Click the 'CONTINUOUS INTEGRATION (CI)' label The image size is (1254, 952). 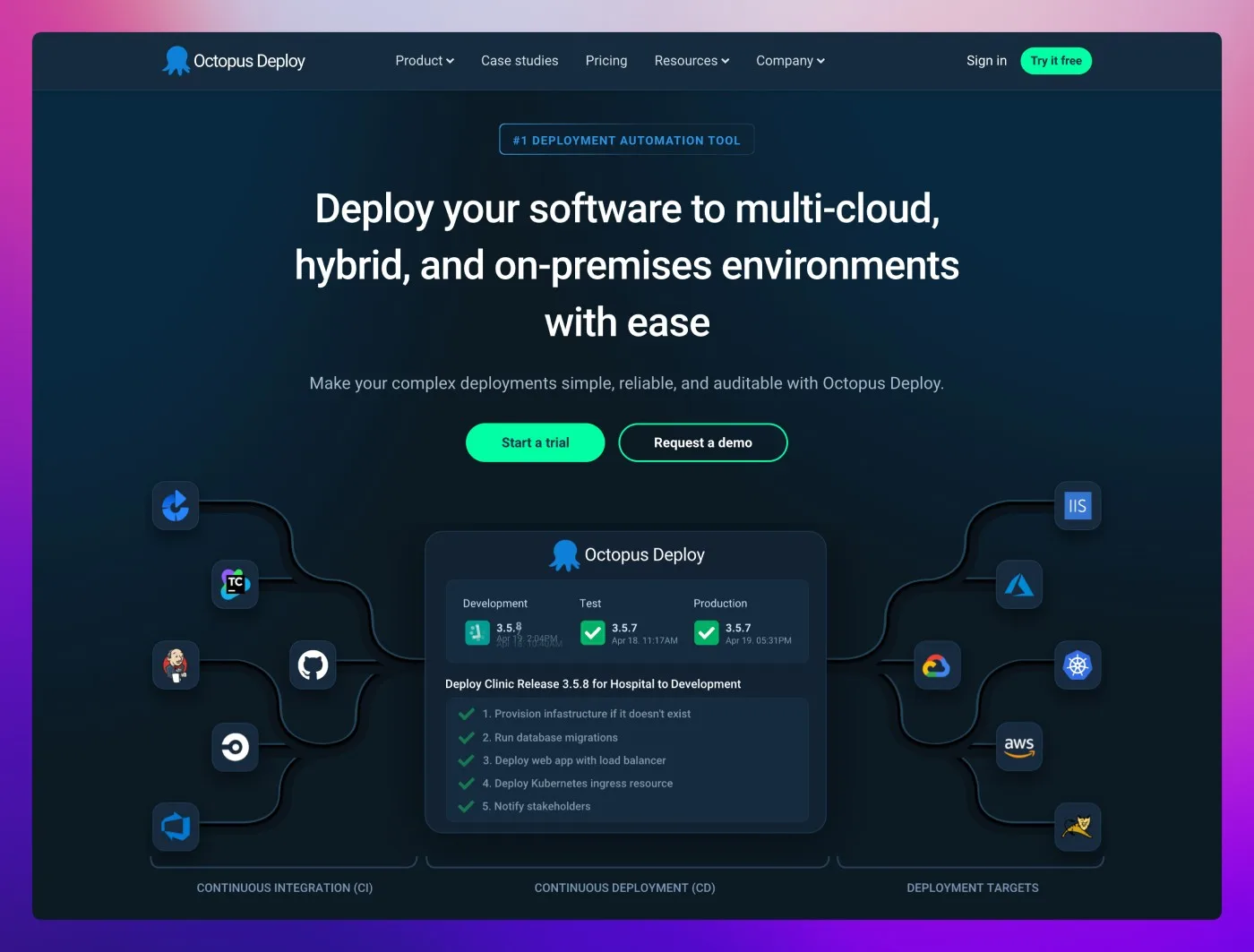[285, 888]
